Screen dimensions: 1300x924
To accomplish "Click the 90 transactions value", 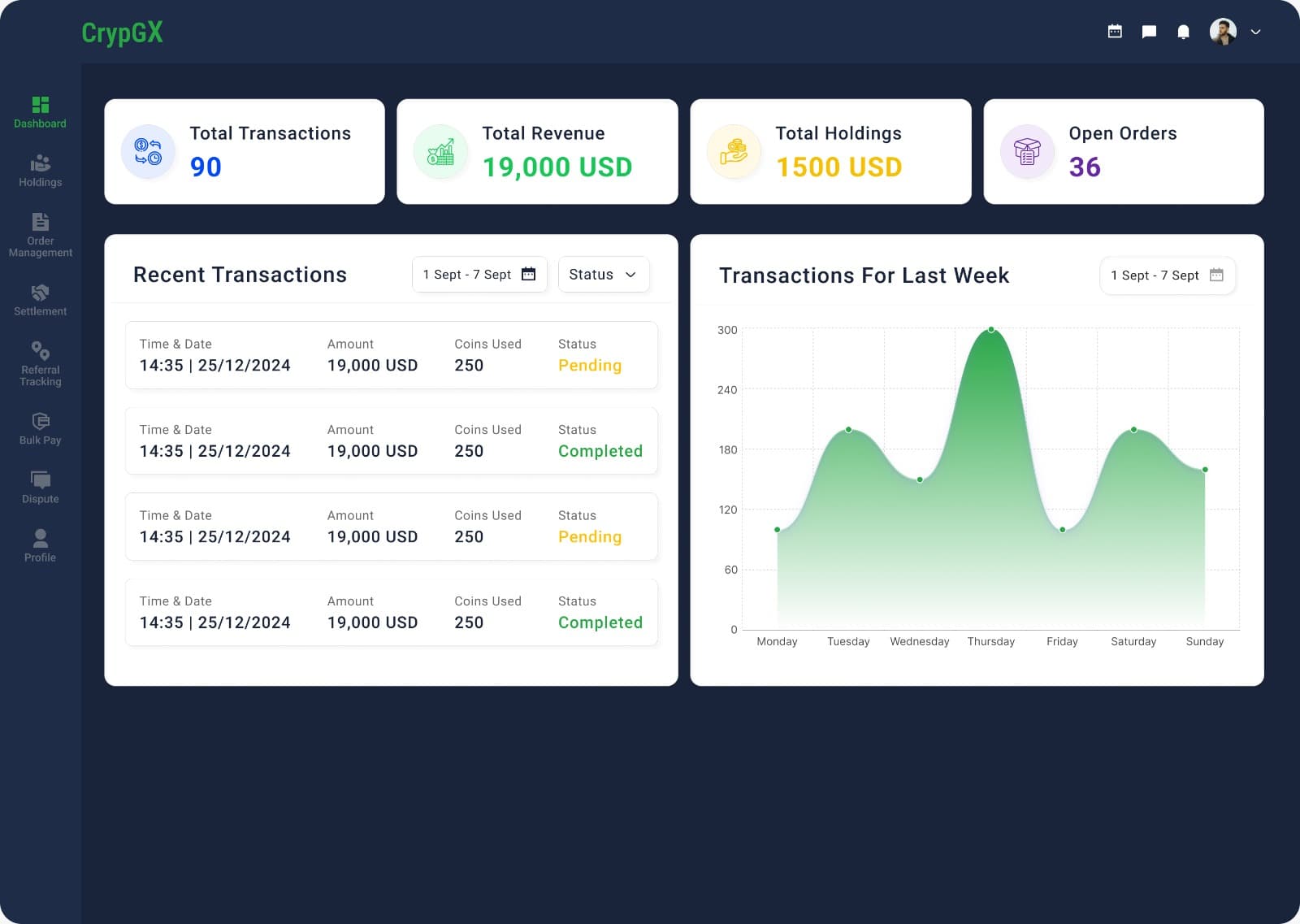I will pyautogui.click(x=206, y=167).
